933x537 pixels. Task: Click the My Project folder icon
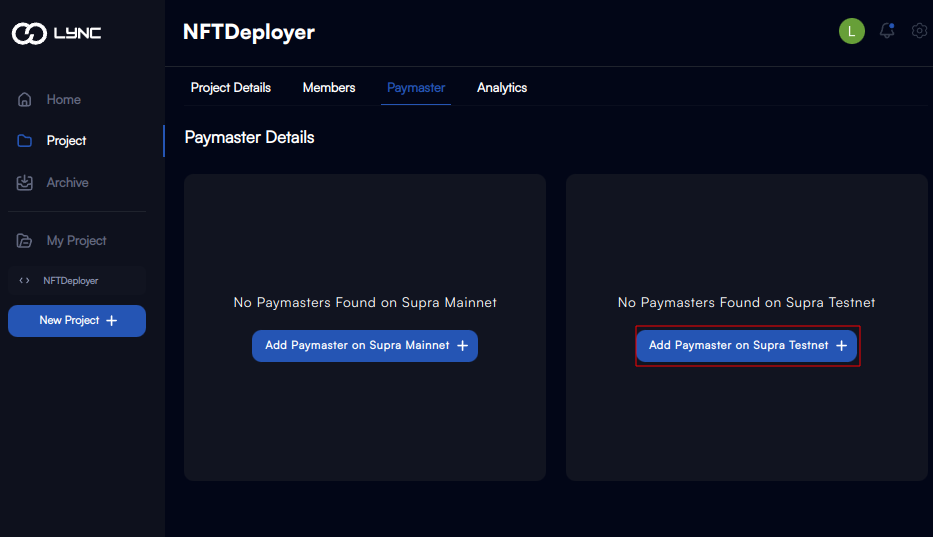[24, 241]
